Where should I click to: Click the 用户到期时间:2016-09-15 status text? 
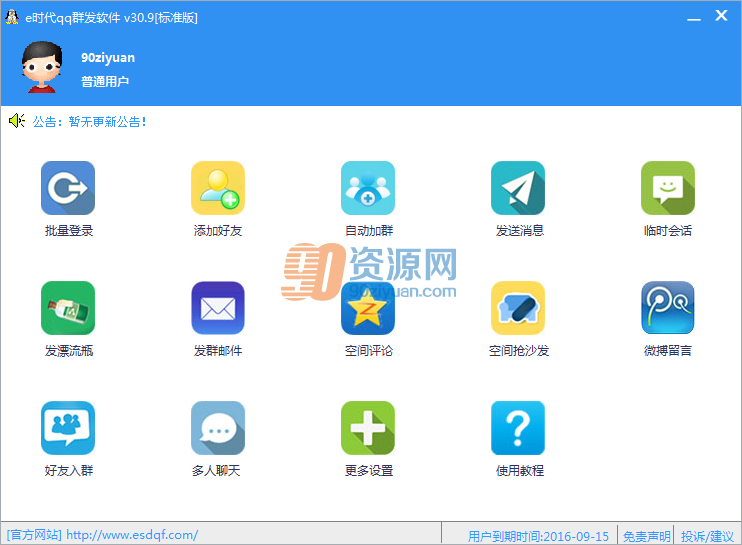point(538,536)
